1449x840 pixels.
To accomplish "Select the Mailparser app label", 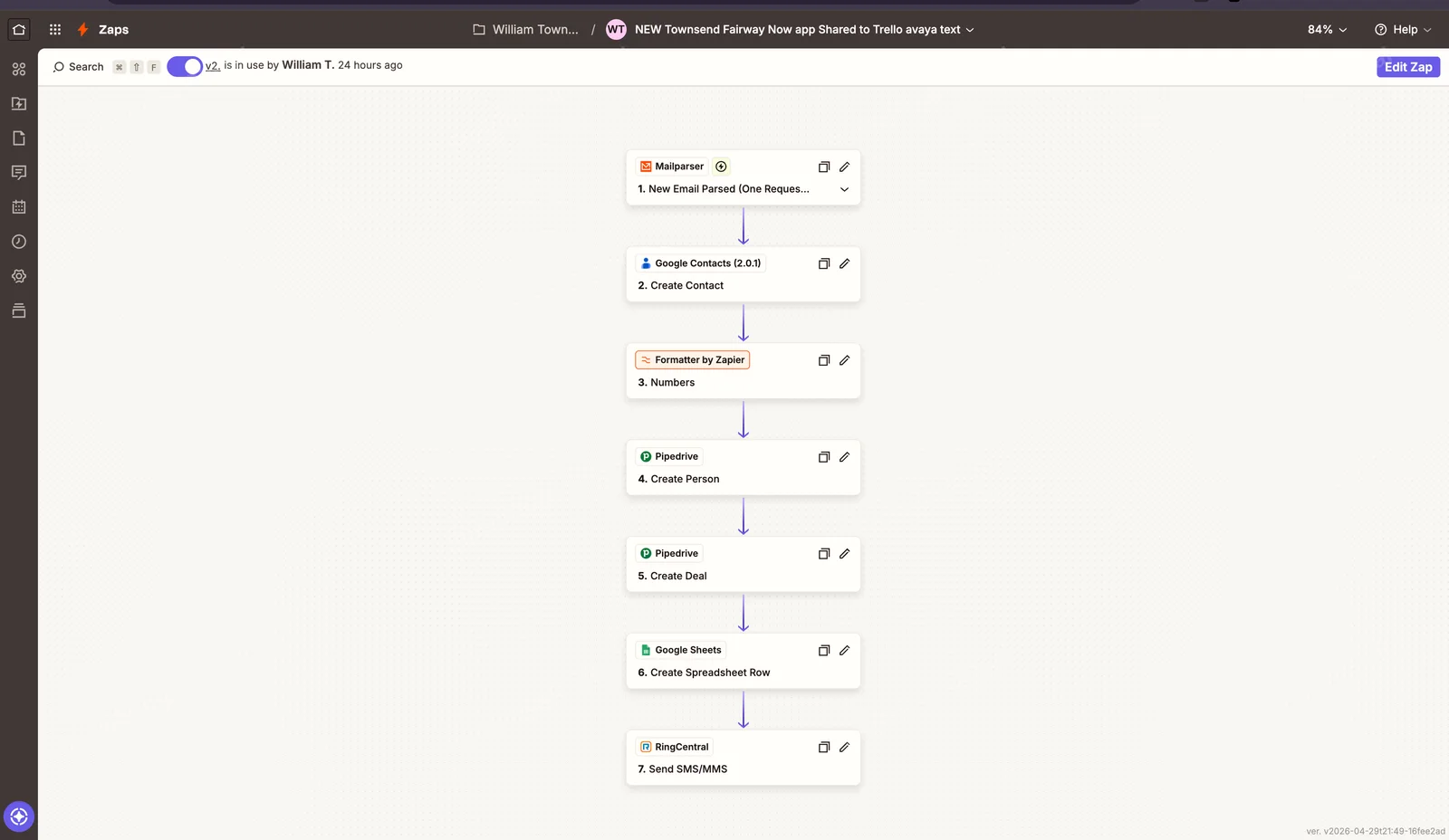I will click(x=672, y=167).
